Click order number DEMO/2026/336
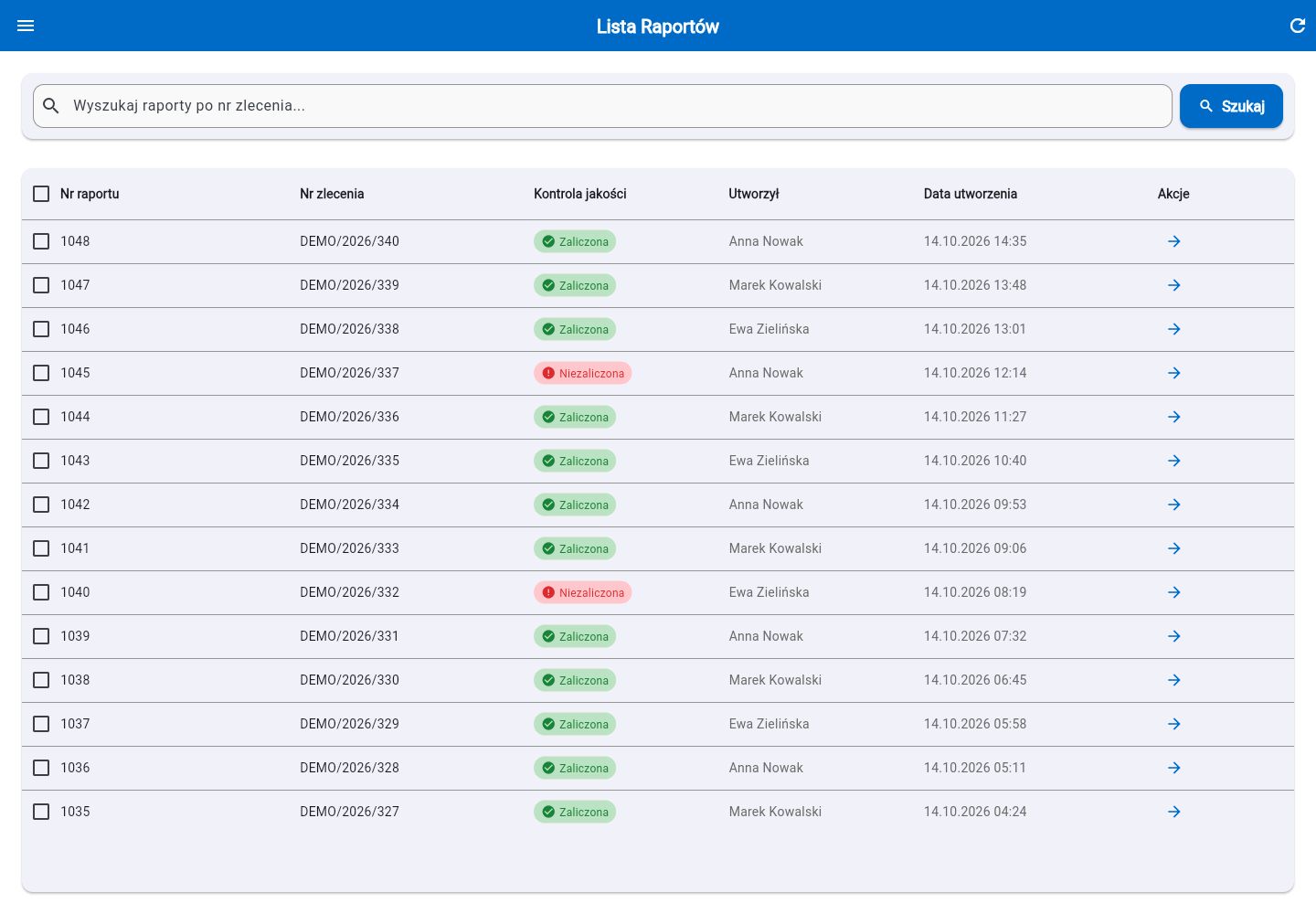This screenshot has height=914, width=1316. pos(350,417)
